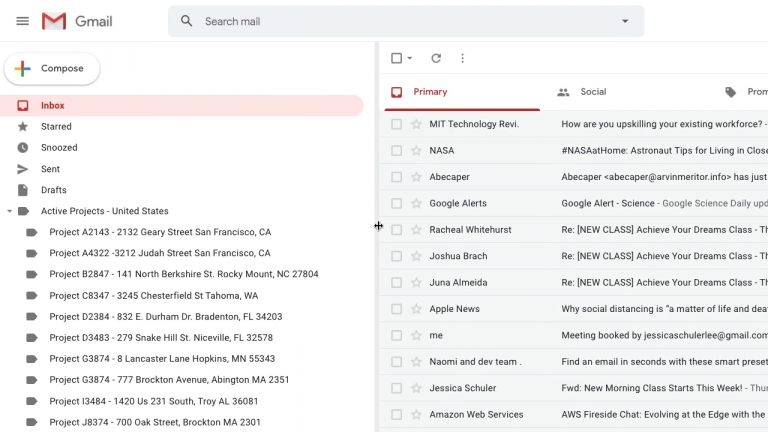Star the Google Alerts email
Image resolution: width=768 pixels, height=432 pixels.
point(416,203)
